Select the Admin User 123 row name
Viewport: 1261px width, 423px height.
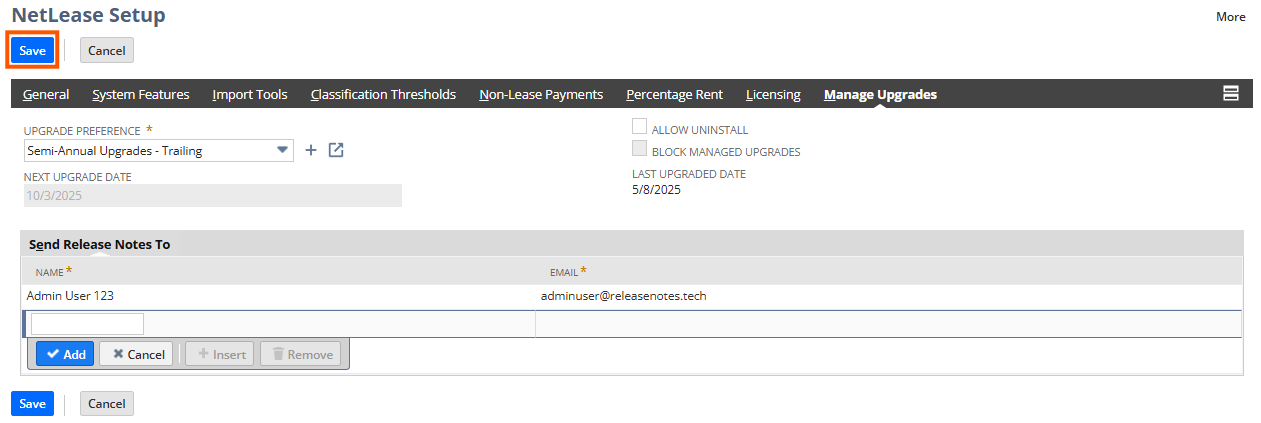pos(70,296)
